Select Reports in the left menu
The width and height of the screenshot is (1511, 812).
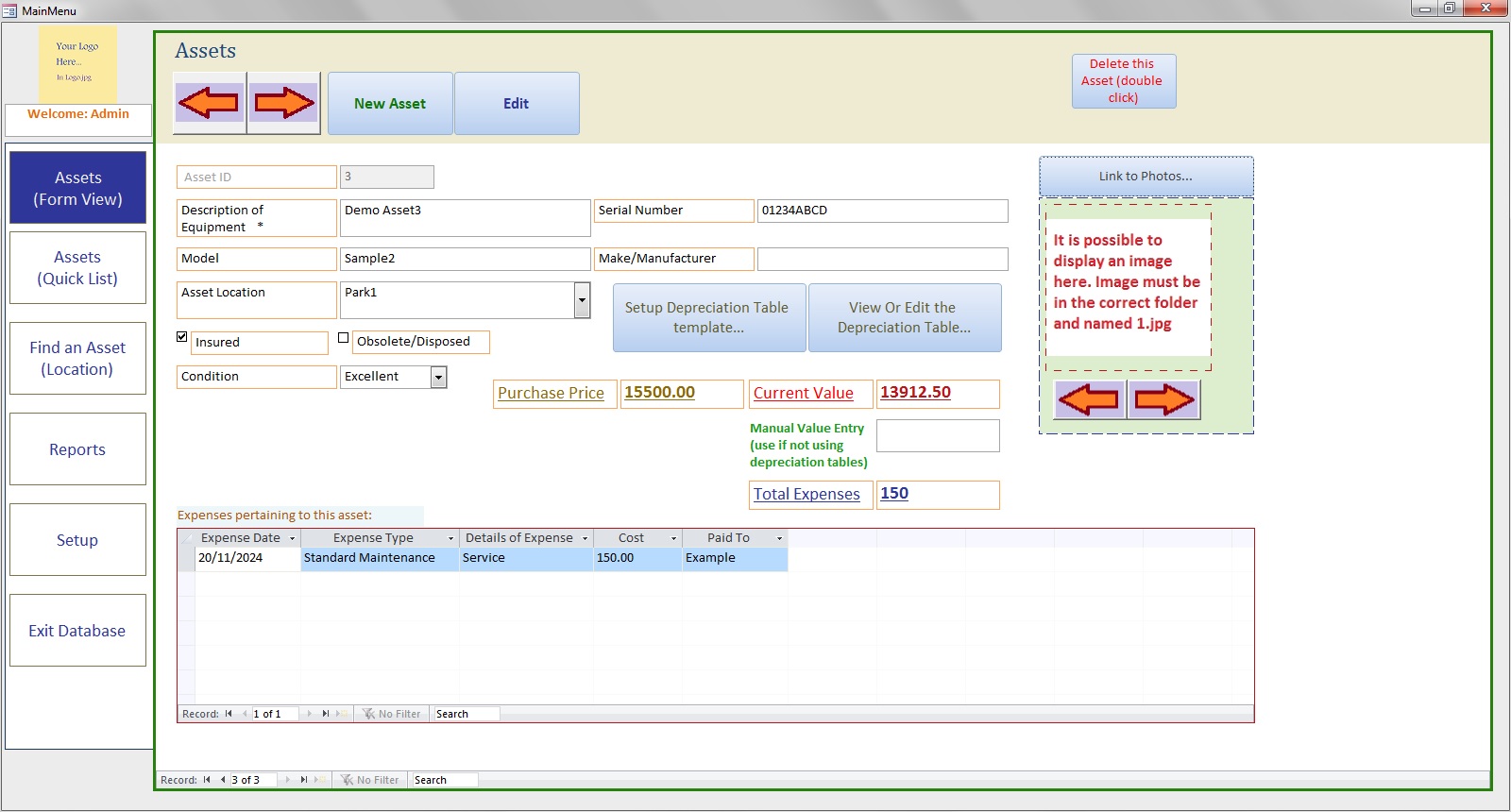point(77,449)
